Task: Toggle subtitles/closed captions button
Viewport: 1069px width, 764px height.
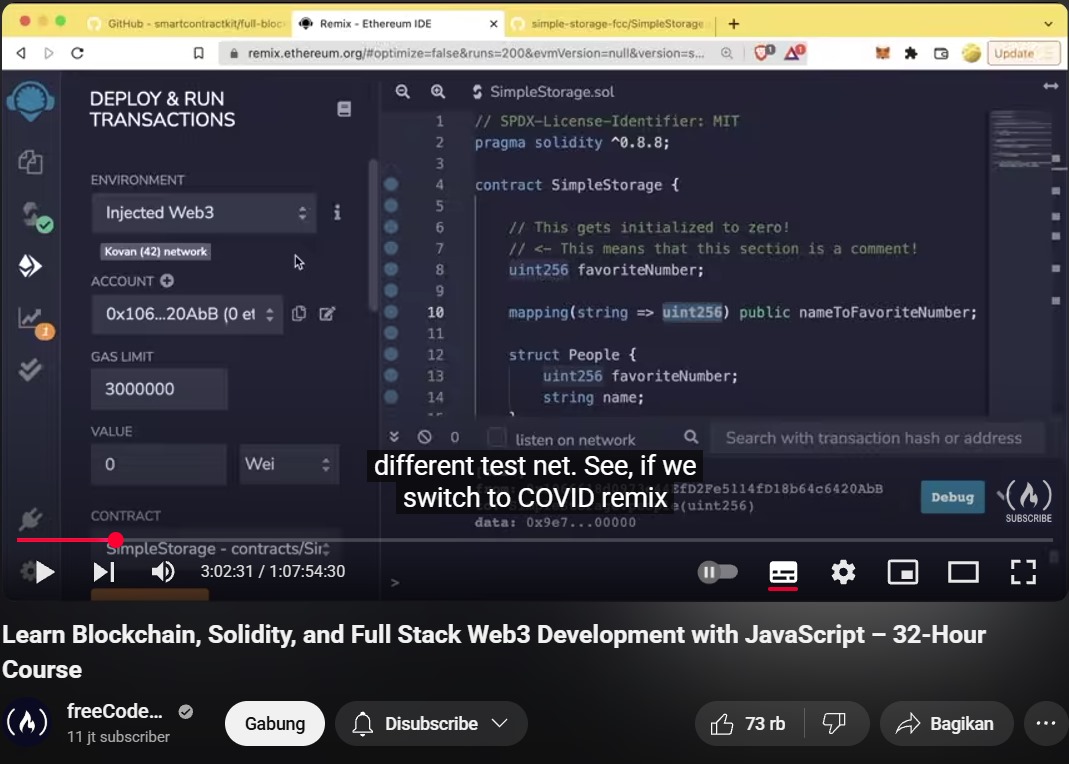Action: point(783,572)
